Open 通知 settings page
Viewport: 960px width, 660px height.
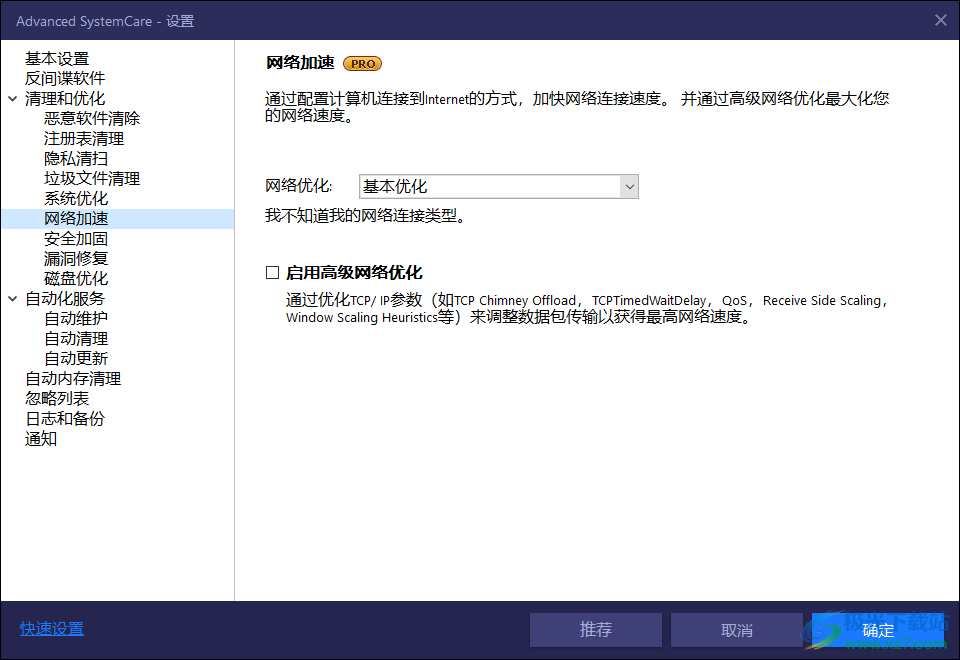pyautogui.click(x=41, y=439)
